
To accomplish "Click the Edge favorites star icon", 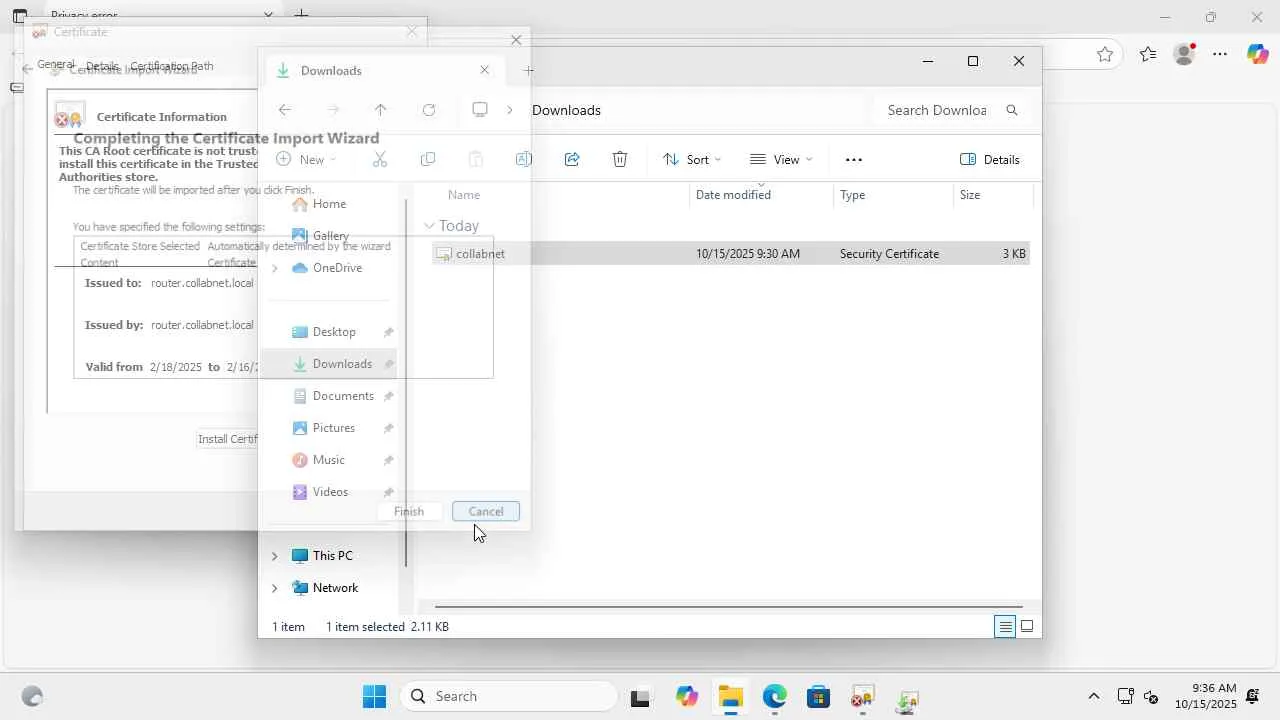I will (x=1105, y=55).
